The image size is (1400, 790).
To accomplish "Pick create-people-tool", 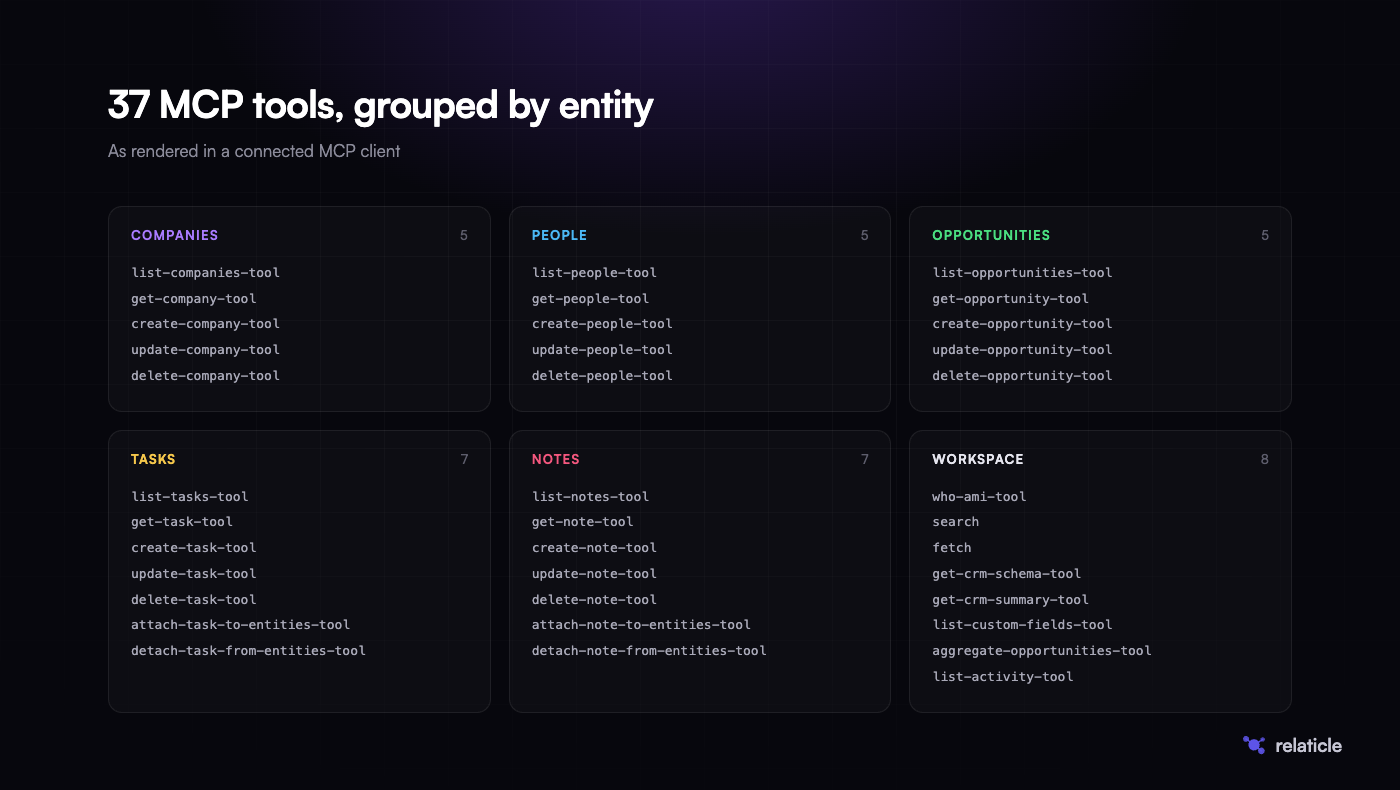I will coord(602,324).
